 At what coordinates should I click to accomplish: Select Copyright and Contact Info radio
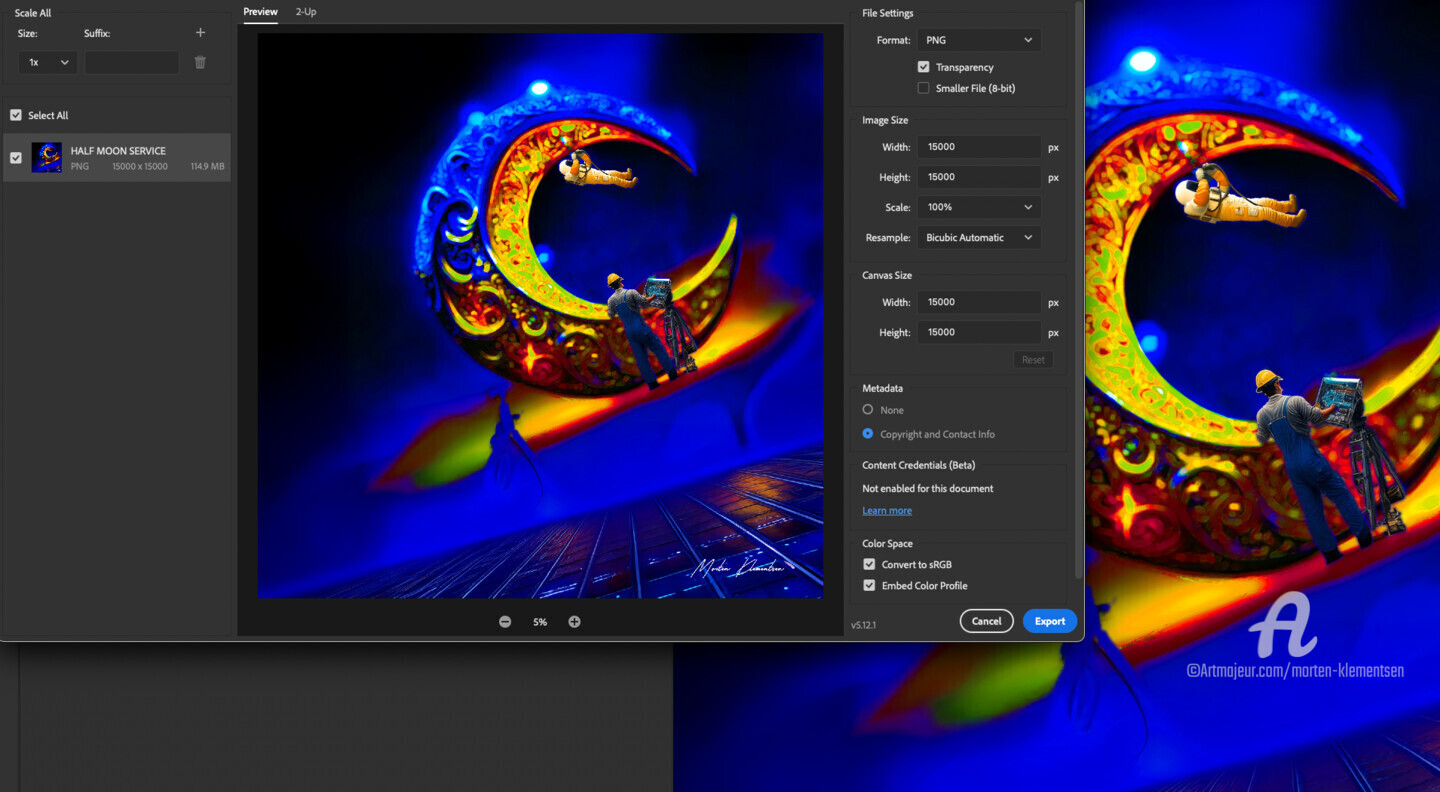pyautogui.click(x=868, y=434)
